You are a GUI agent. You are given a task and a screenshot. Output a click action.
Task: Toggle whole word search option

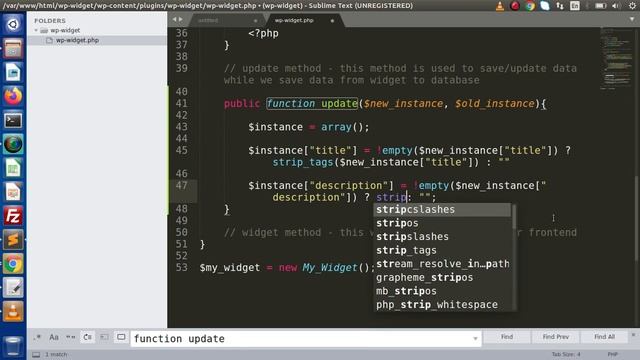pos(71,337)
